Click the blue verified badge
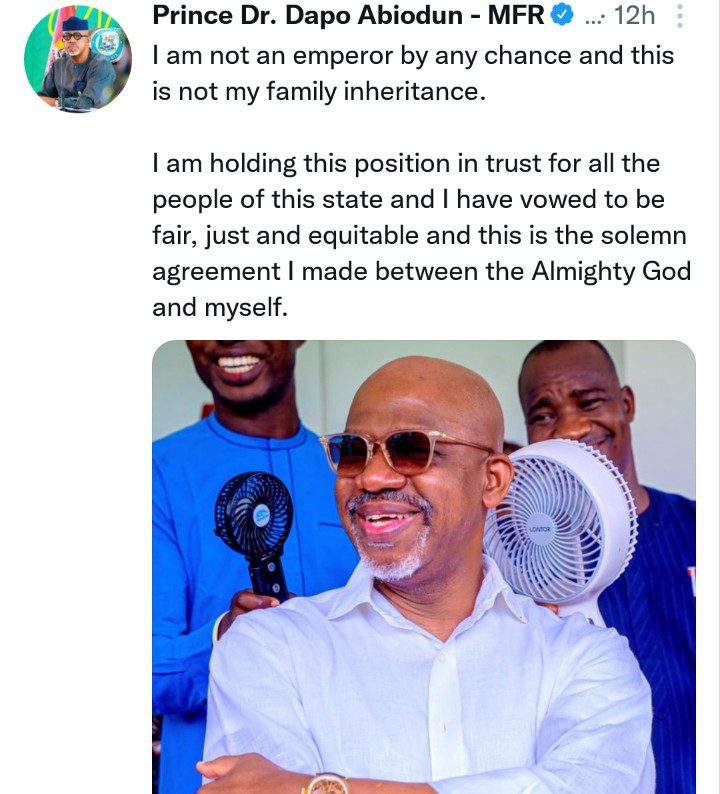 [x=562, y=15]
